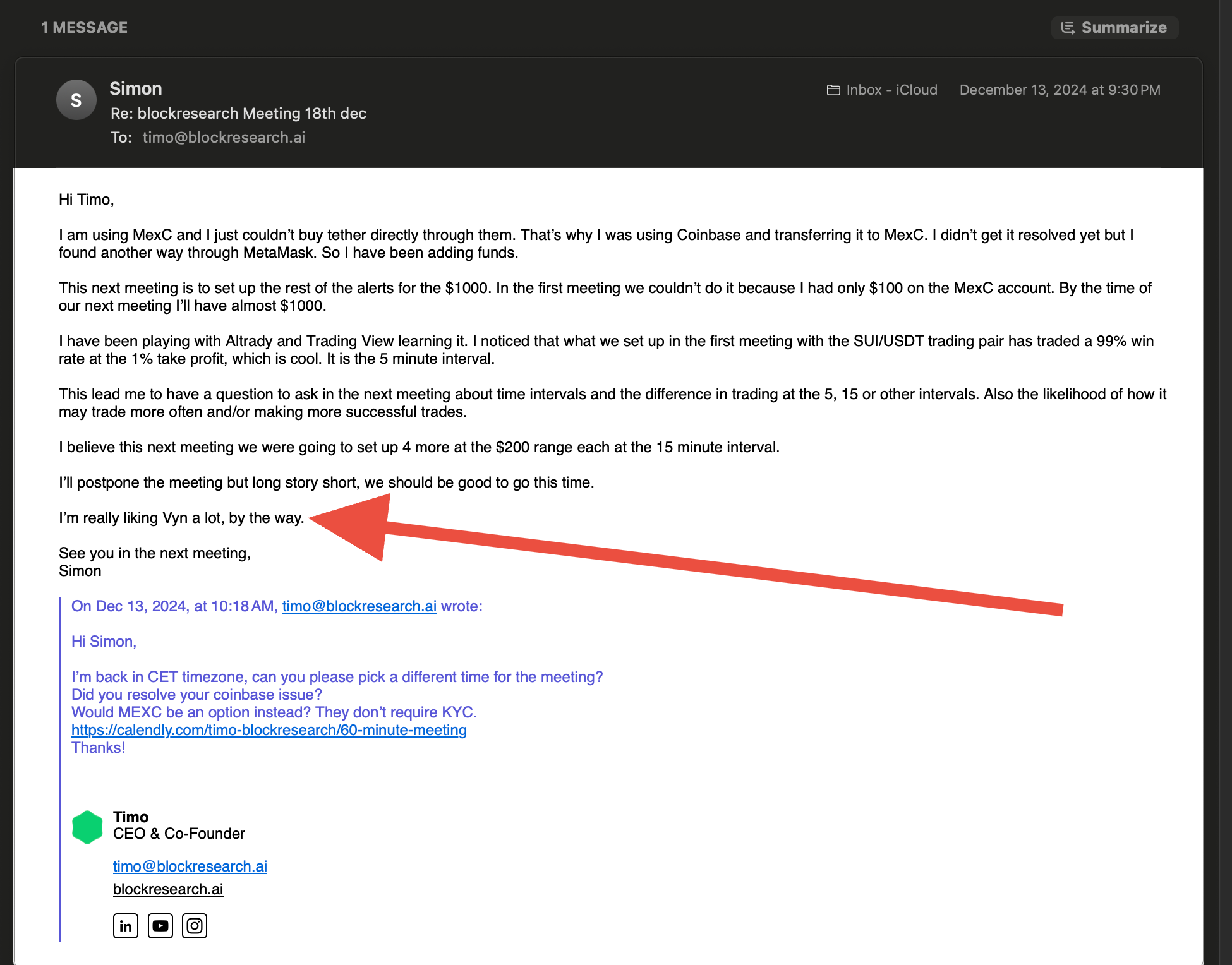The image size is (1232, 965).
Task: Open LinkedIn icon in signature
Action: pos(126,926)
